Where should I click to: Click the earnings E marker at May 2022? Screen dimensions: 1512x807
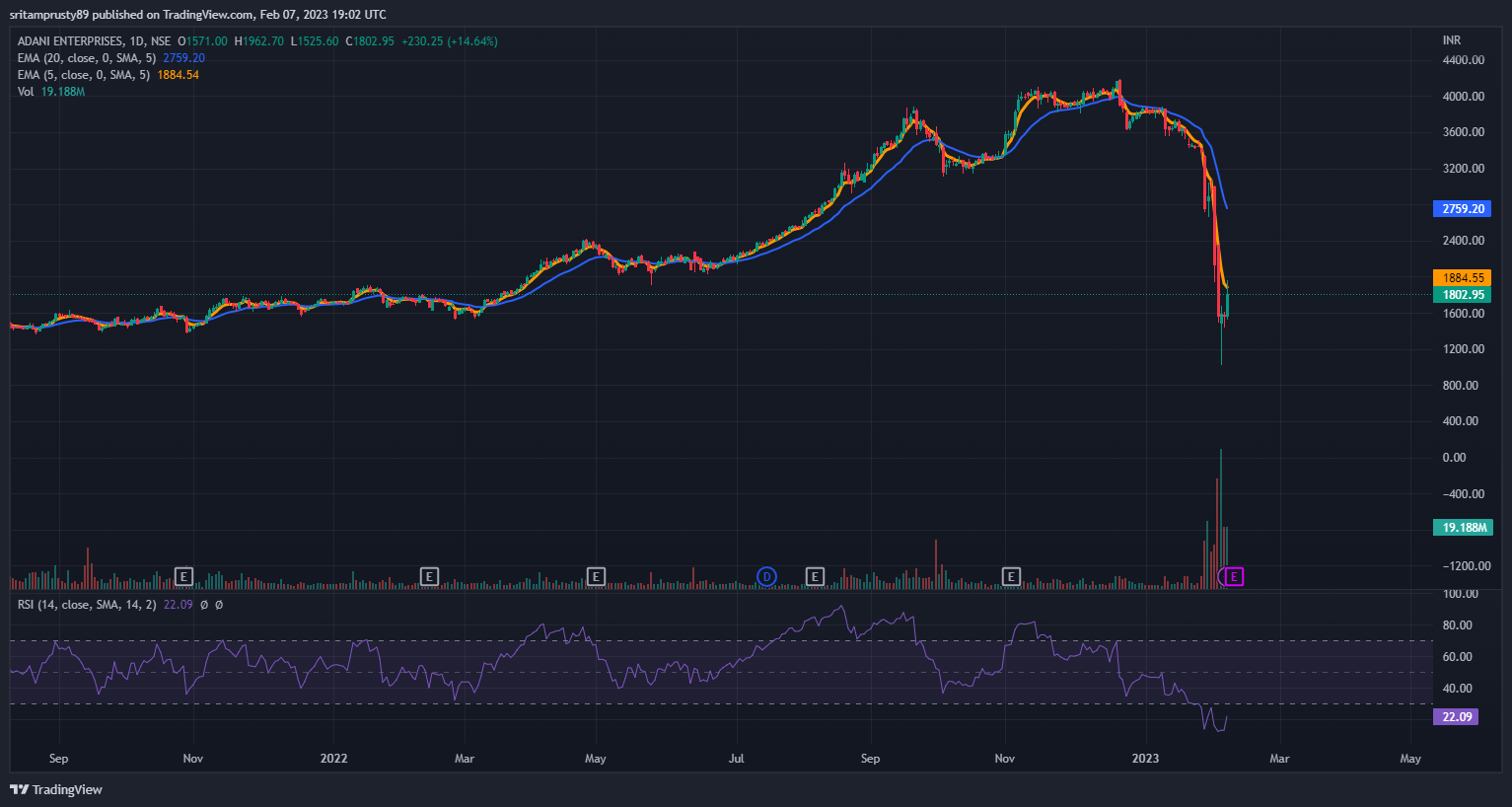(596, 576)
